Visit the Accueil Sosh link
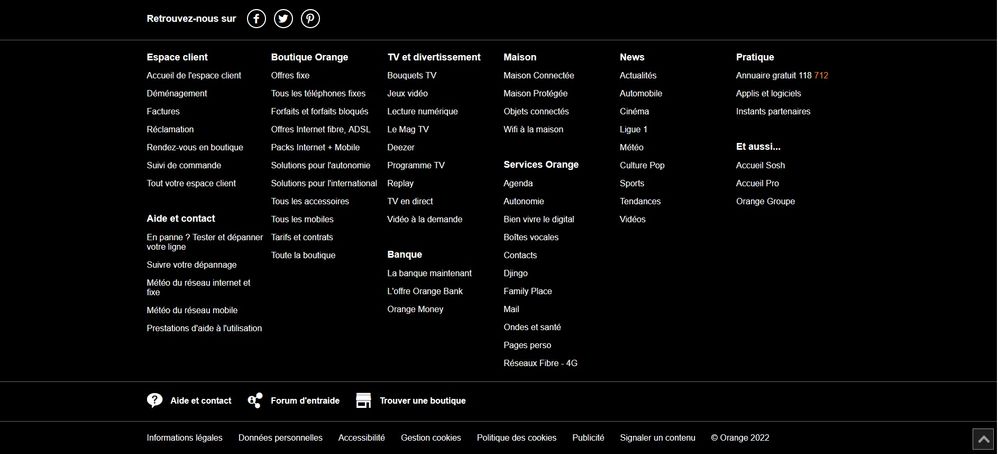998x454 pixels. (761, 165)
